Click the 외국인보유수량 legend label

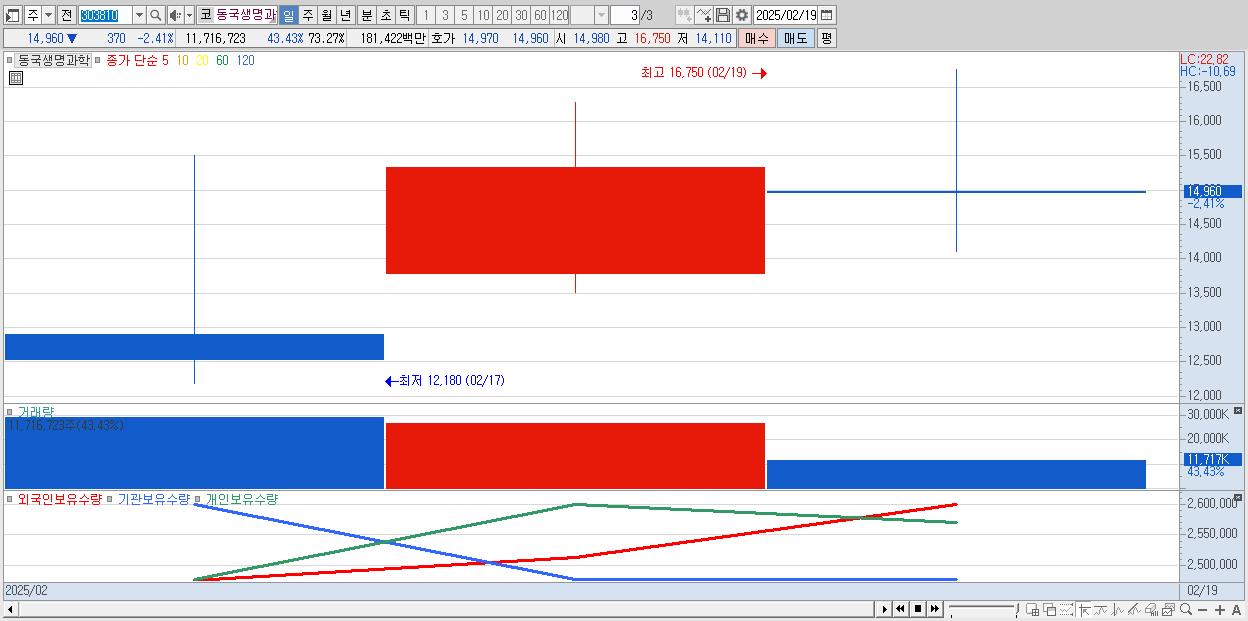[59, 499]
